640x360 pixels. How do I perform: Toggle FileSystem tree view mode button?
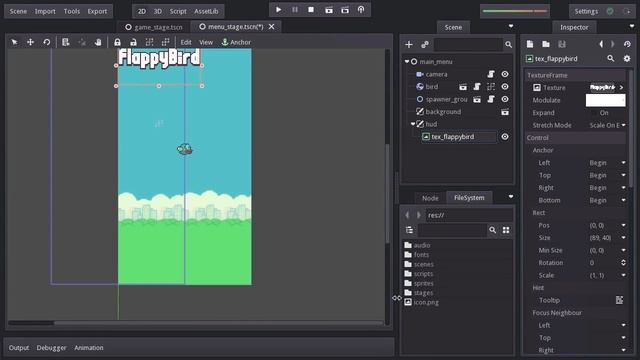409,230
